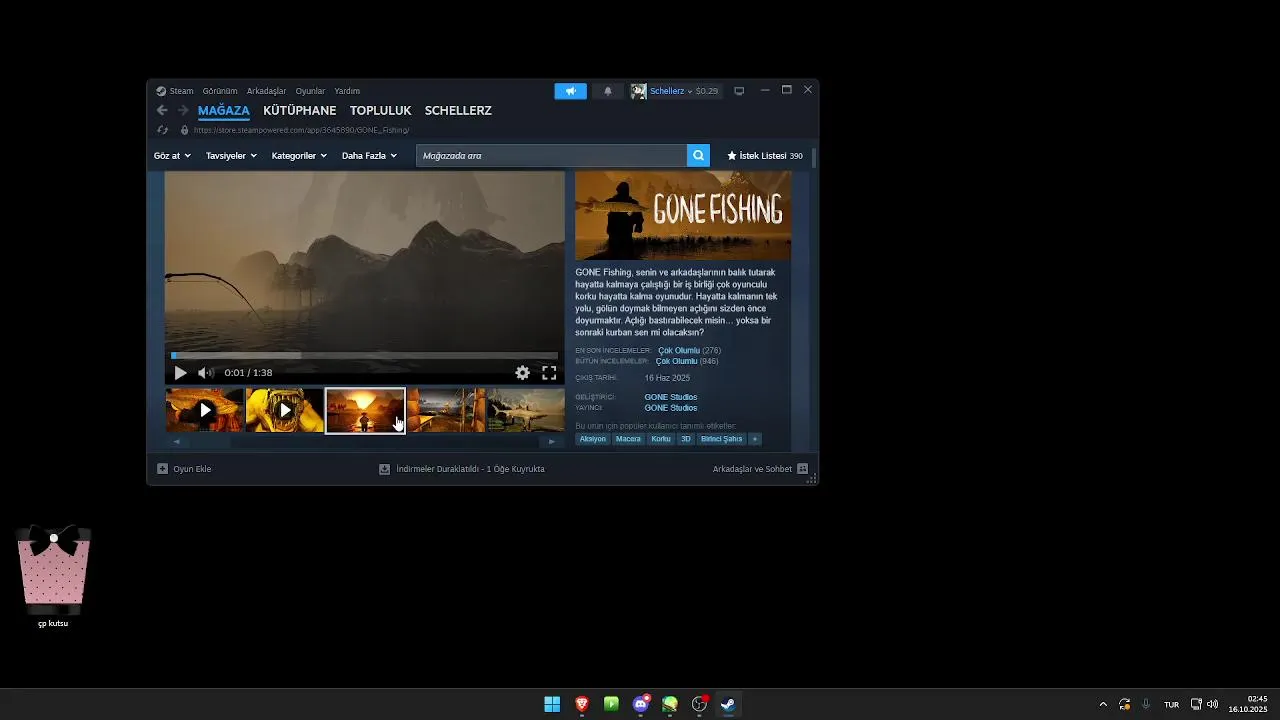The width and height of the screenshot is (1280, 720).
Task: Click Oyun Ekle add game button
Action: (x=184, y=469)
